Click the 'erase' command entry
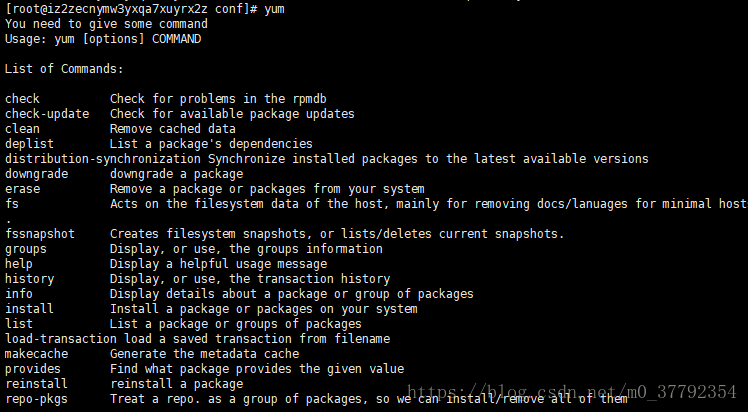Image resolution: width=748 pixels, height=412 pixels. [x=22, y=189]
